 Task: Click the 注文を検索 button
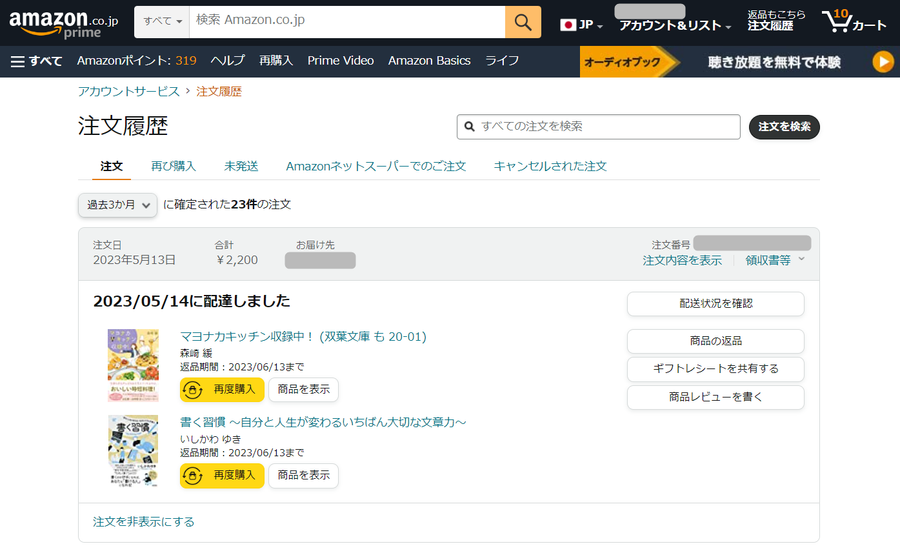pyautogui.click(x=784, y=127)
